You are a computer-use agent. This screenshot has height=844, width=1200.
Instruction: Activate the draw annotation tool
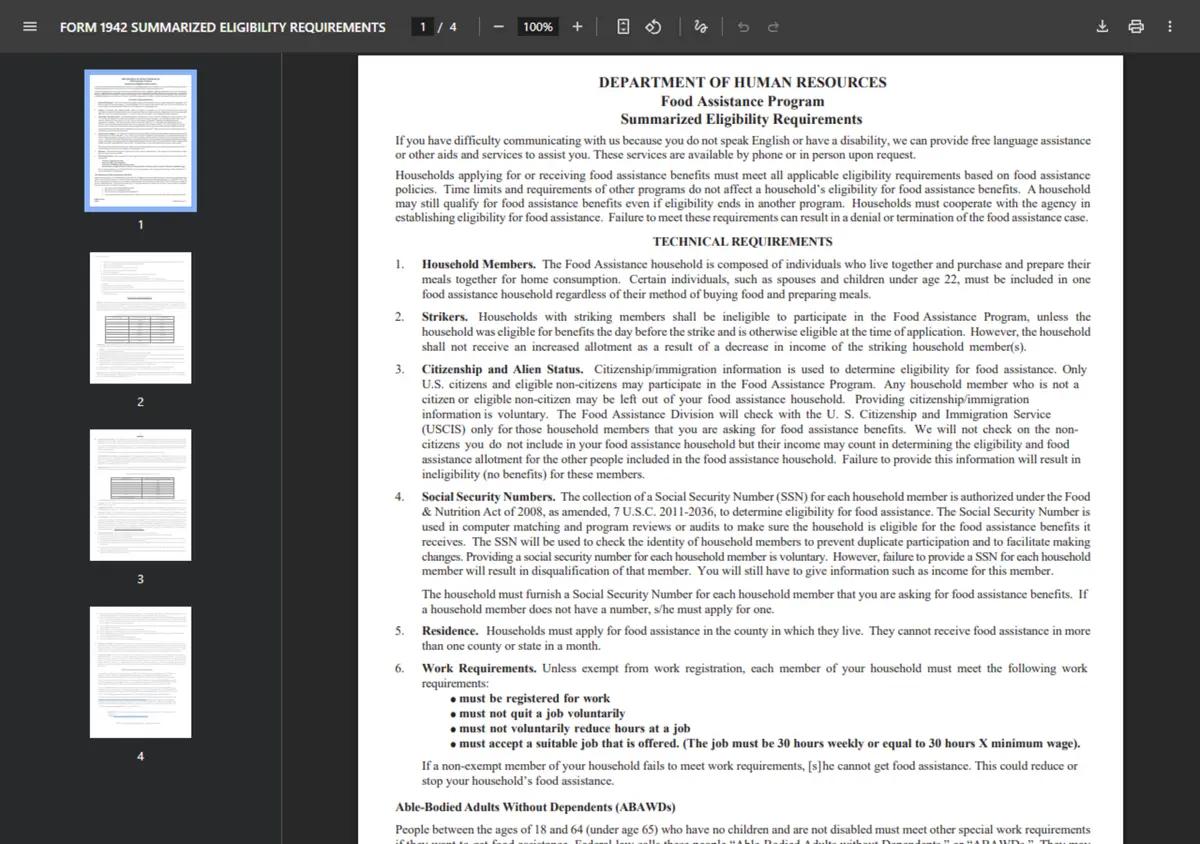tap(700, 27)
